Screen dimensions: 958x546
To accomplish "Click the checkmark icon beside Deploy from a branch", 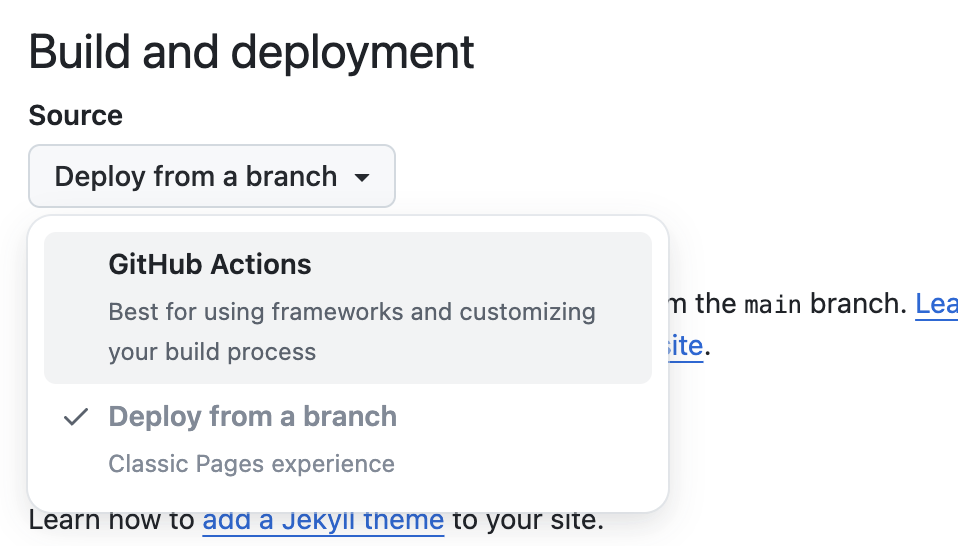I will 75,418.
